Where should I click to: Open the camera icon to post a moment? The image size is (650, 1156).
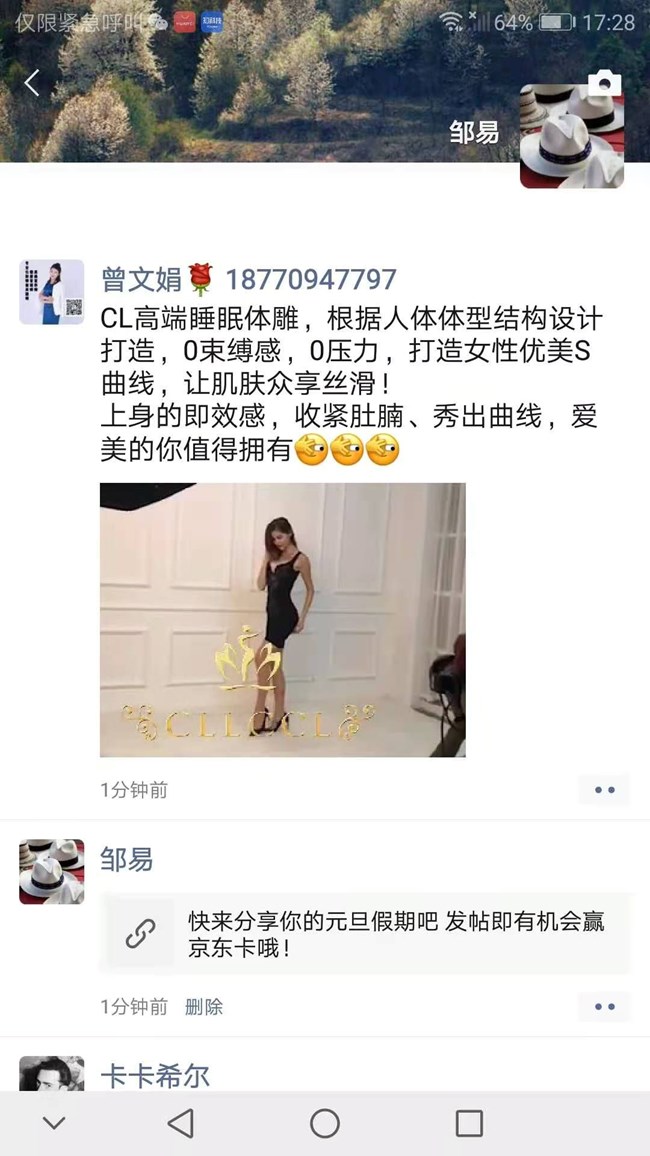(x=604, y=83)
